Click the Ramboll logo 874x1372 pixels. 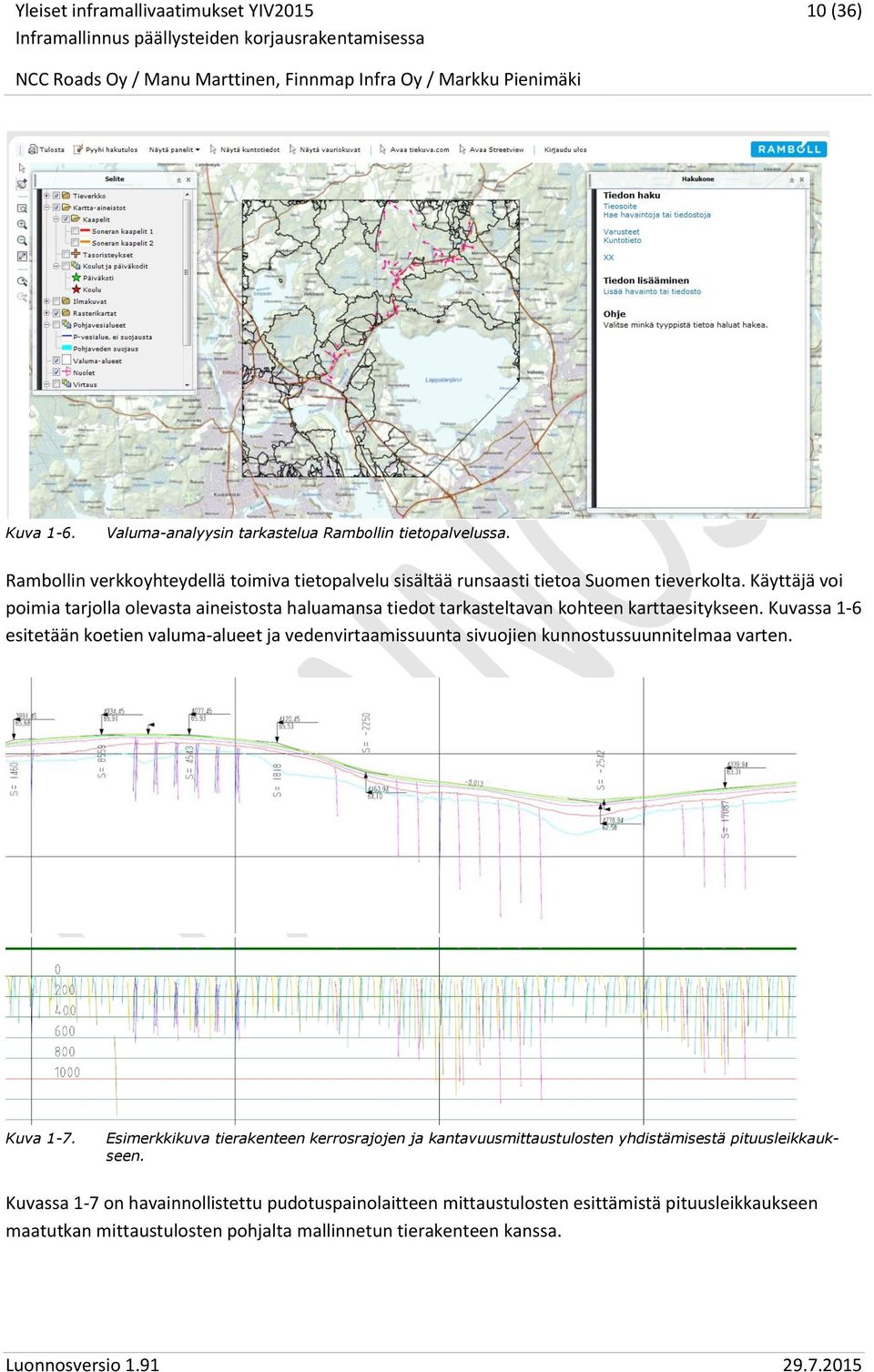coord(788,149)
